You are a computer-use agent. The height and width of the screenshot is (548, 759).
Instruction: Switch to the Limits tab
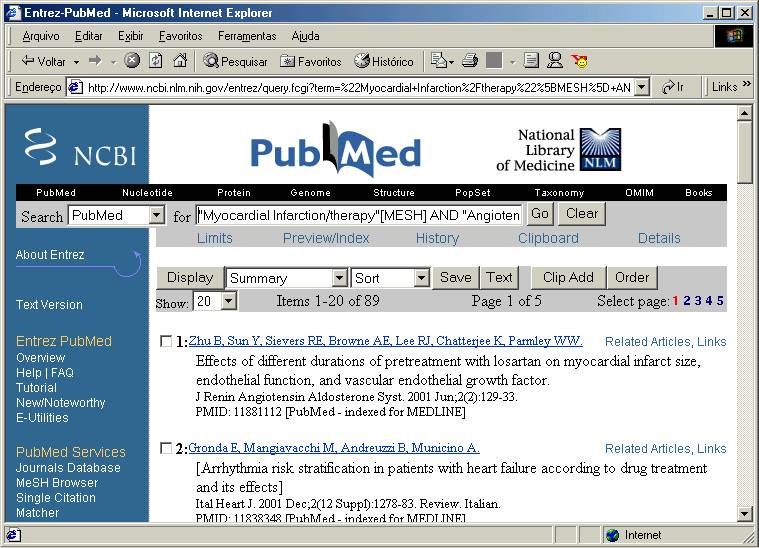(x=214, y=238)
